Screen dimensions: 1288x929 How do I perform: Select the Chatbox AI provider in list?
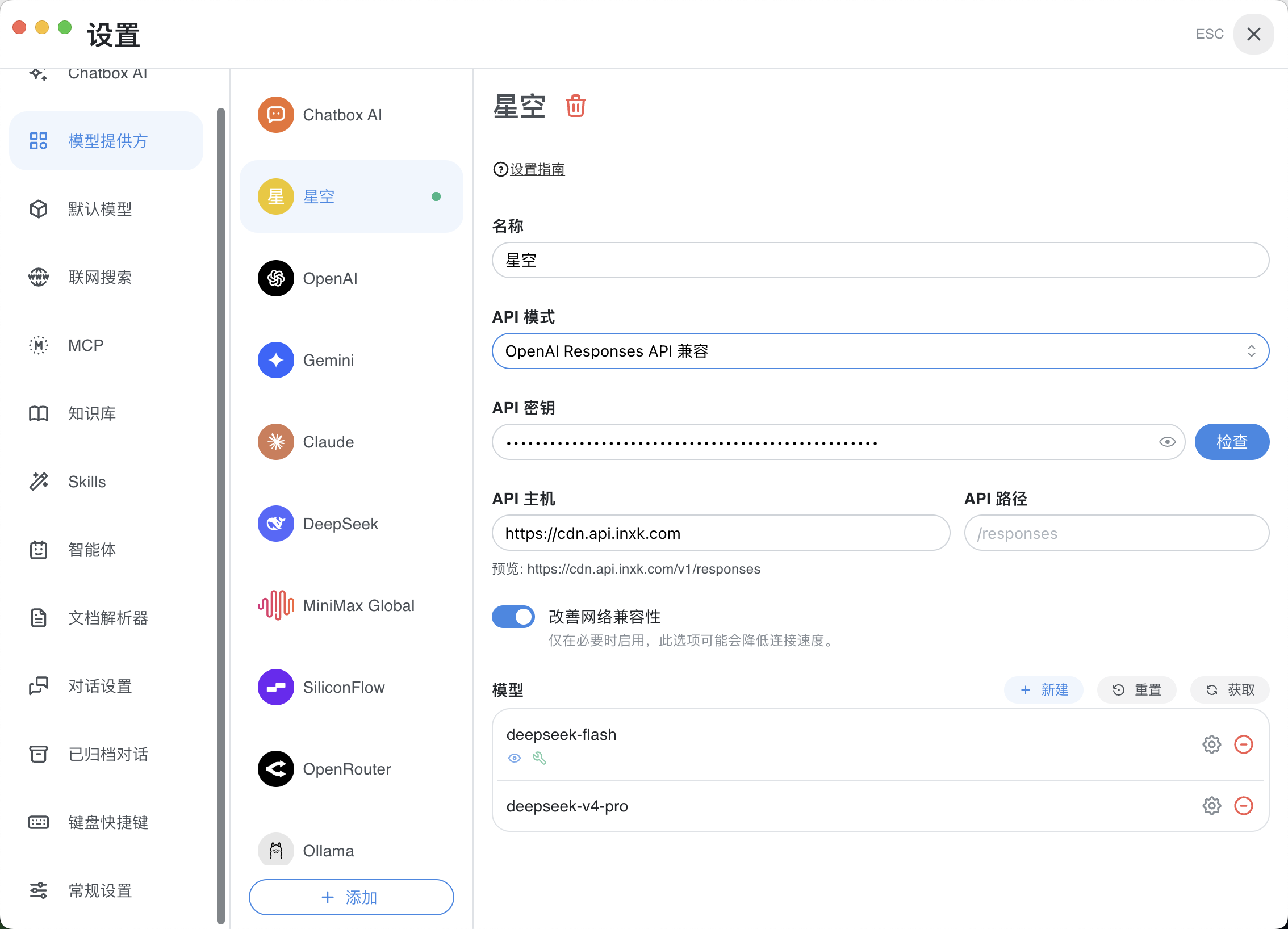[352, 115]
